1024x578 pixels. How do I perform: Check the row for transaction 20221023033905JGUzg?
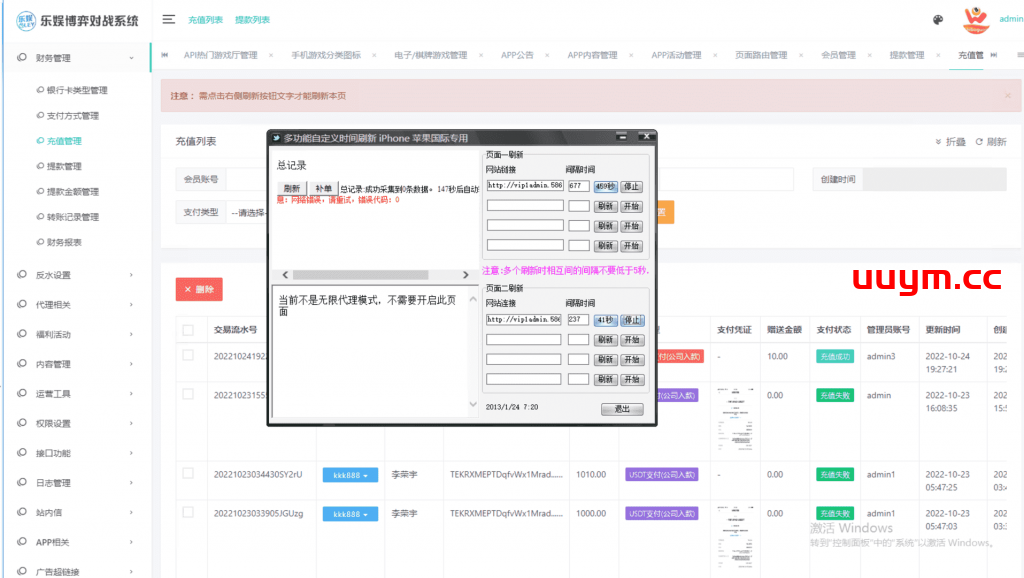coord(188,514)
